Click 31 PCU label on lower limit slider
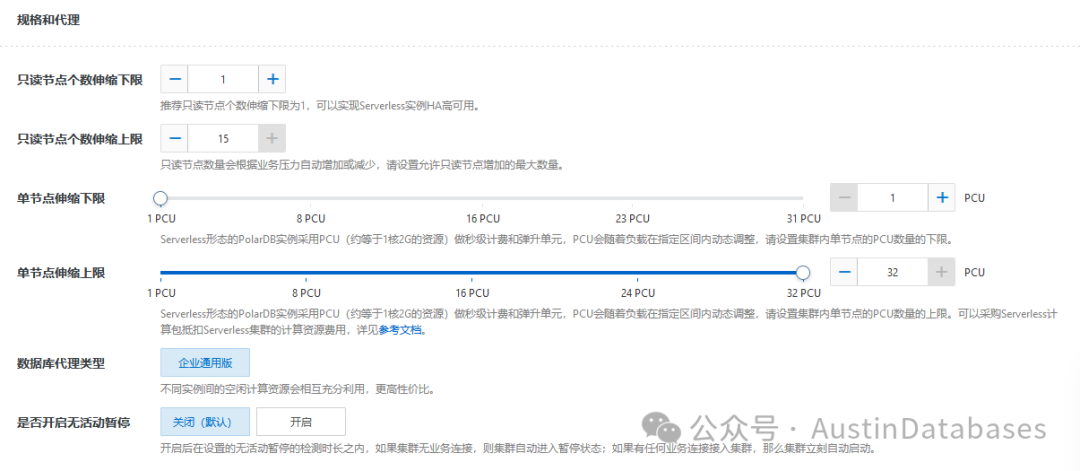Image resolution: width=1080 pixels, height=471 pixels. (x=804, y=219)
